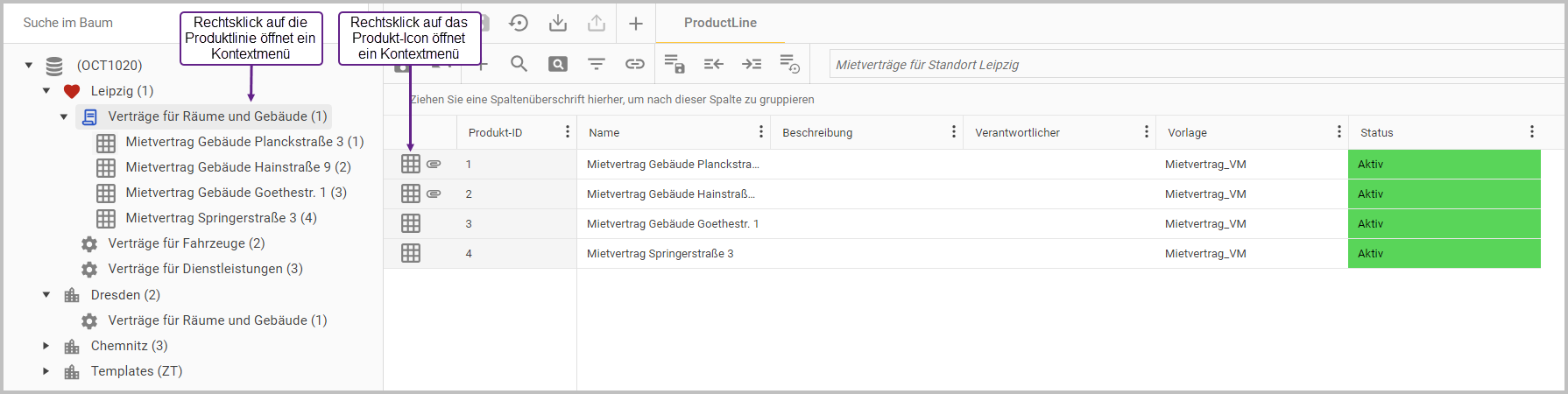
Task: Select Verträge für Fahrzeuge in tree
Action: pos(186,243)
